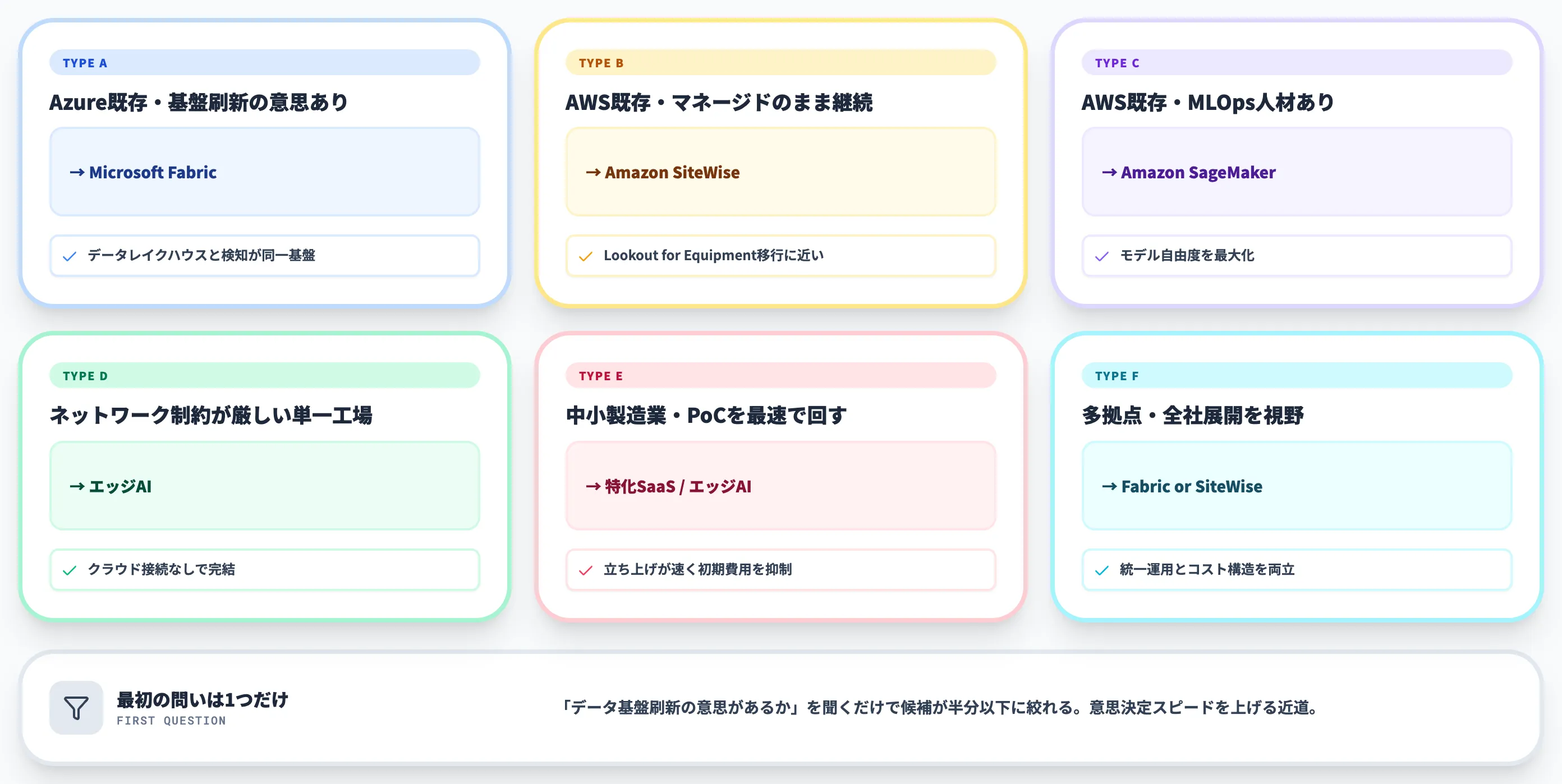Viewport: 1562px width, 784px height.
Task: Select the TYPE B badge
Action: [x=780, y=62]
